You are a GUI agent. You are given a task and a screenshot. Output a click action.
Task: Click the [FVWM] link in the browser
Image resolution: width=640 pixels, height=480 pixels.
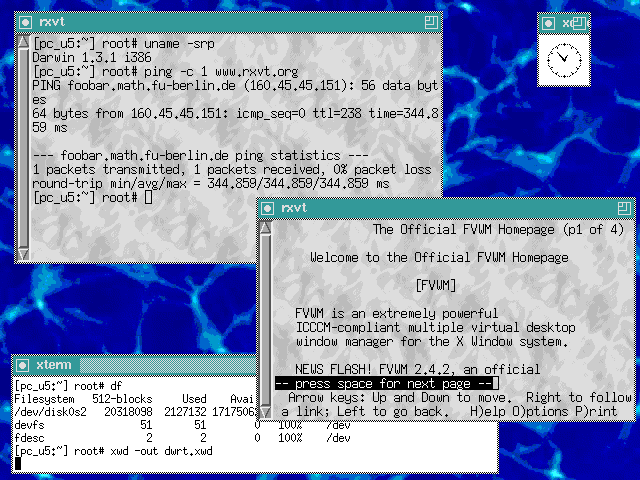[x=436, y=285]
